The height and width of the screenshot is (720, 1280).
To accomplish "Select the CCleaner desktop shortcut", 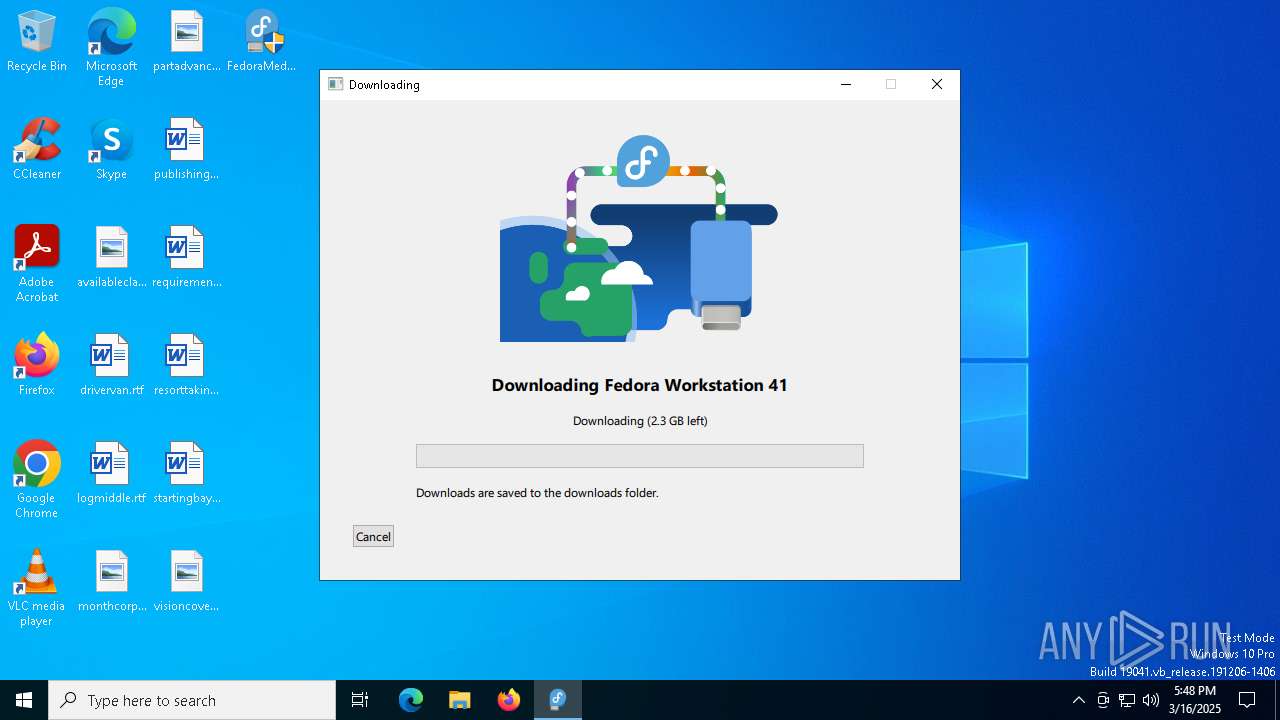I will tap(37, 150).
